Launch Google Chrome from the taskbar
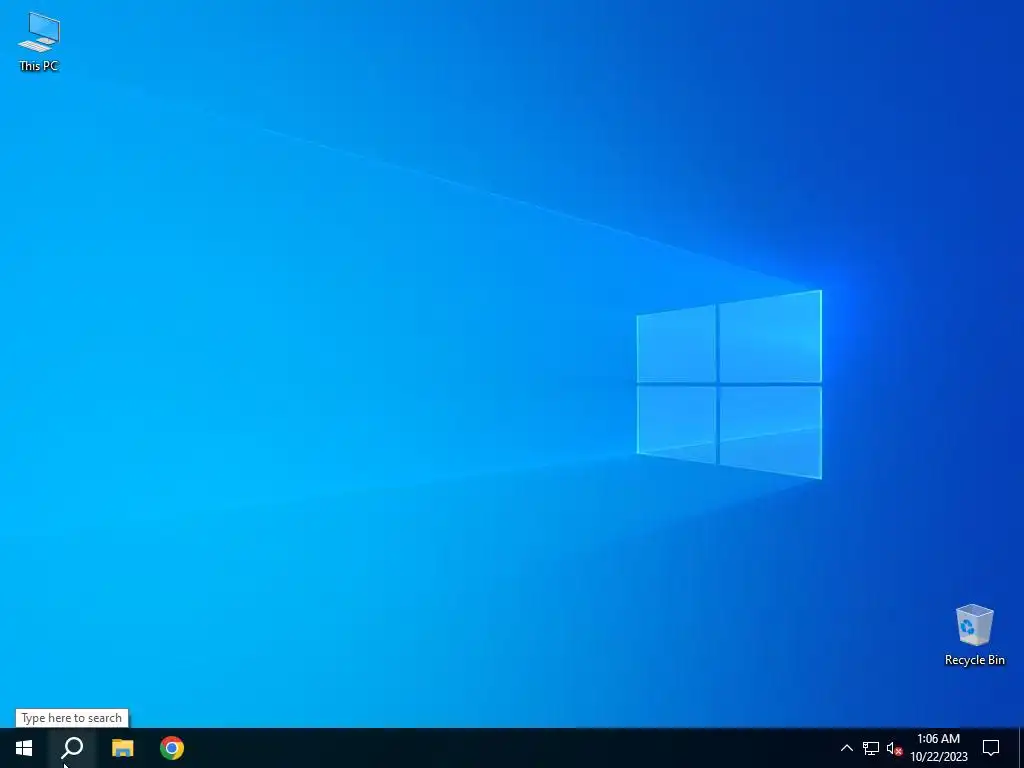The image size is (1024, 768). tap(172, 748)
